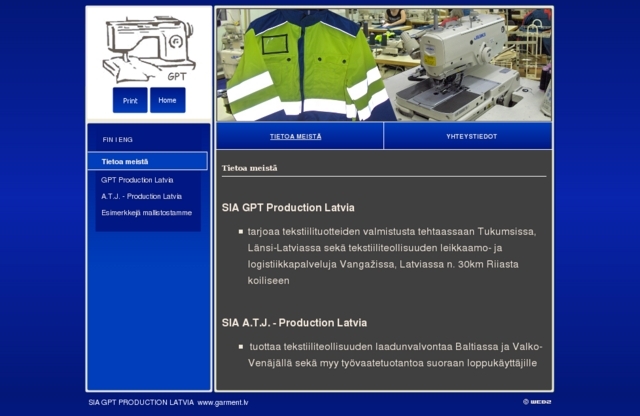Click the Home button
640x416 pixels.
click(167, 100)
